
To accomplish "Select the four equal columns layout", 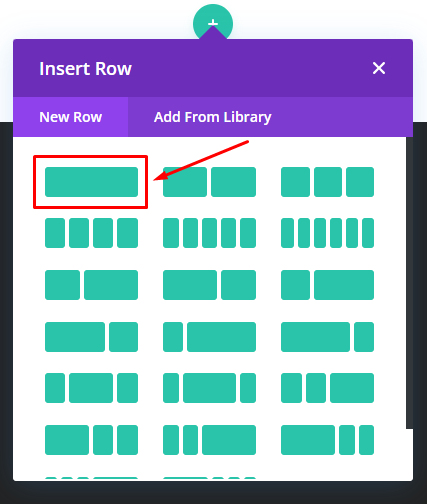I will tap(91, 233).
